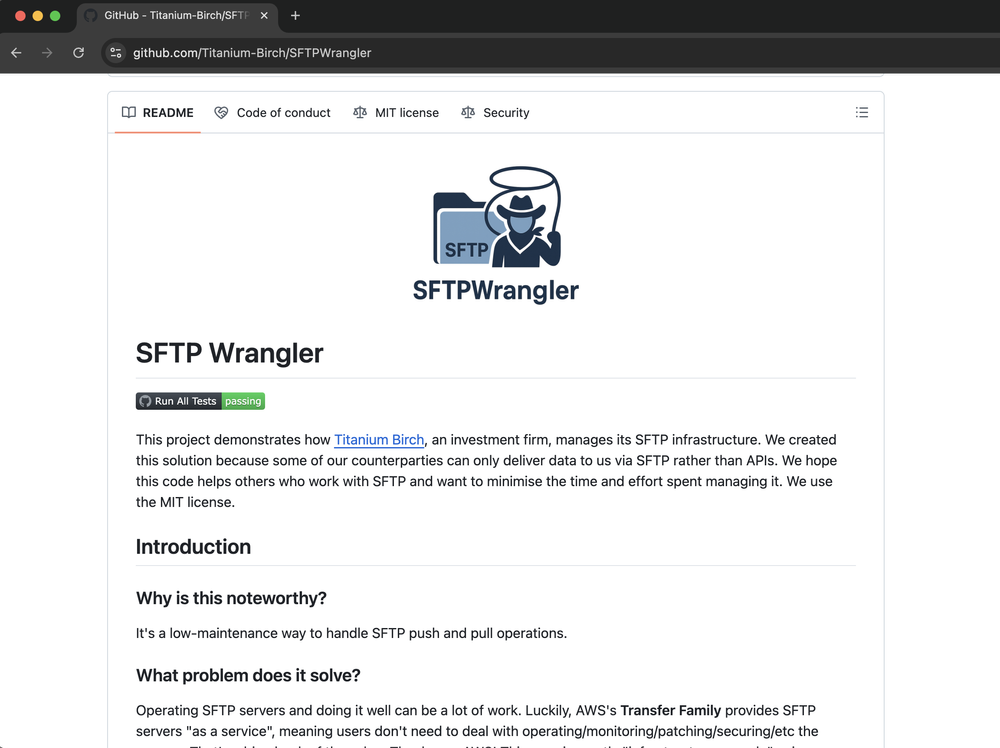Open the MIT license tab
This screenshot has width=1000, height=748.
coord(396,113)
